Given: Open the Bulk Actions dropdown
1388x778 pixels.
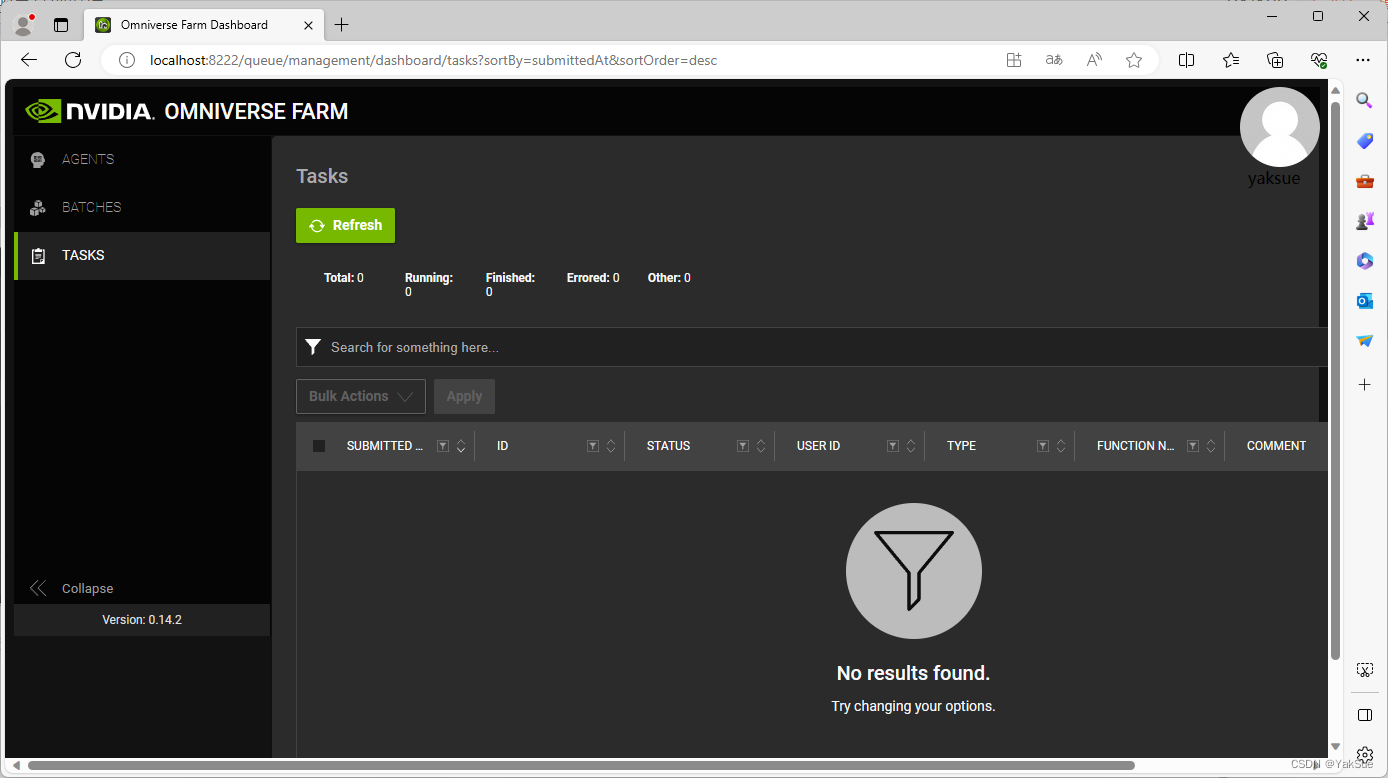Looking at the screenshot, I should 361,396.
